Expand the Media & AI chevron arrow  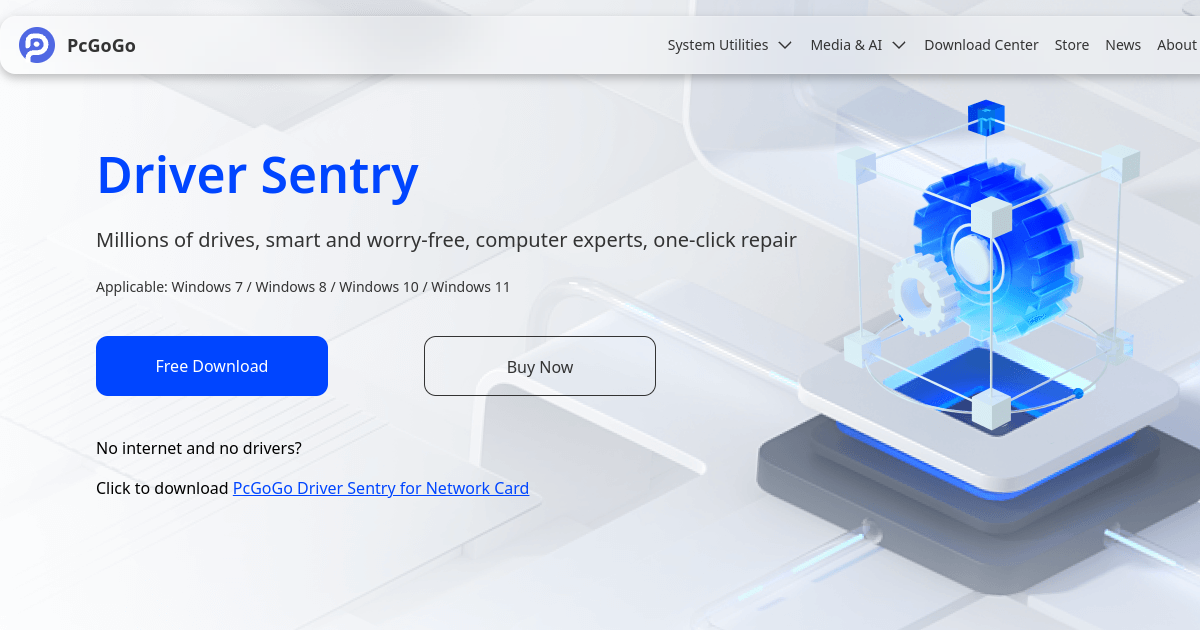[x=899, y=45]
